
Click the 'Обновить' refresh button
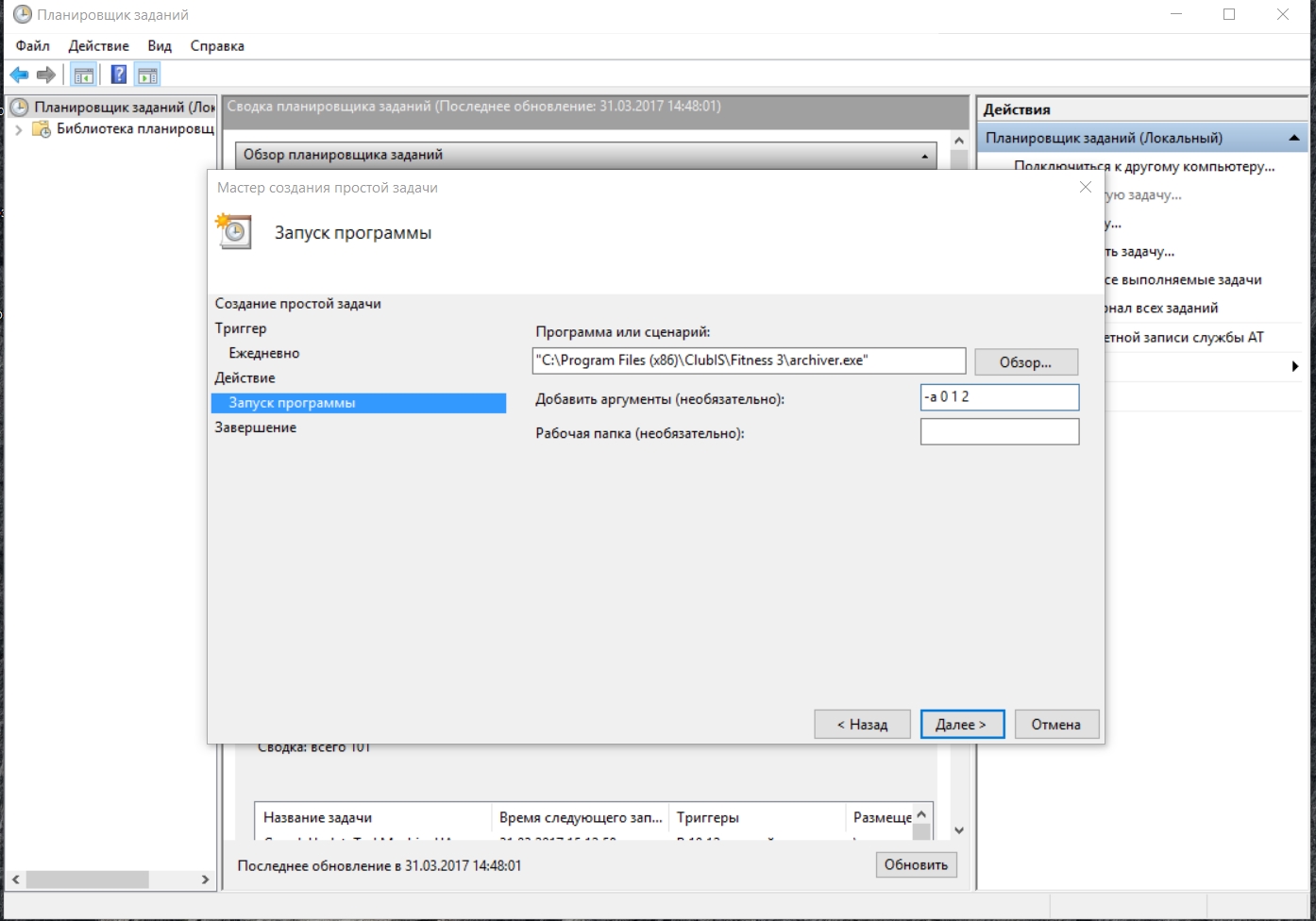[916, 864]
